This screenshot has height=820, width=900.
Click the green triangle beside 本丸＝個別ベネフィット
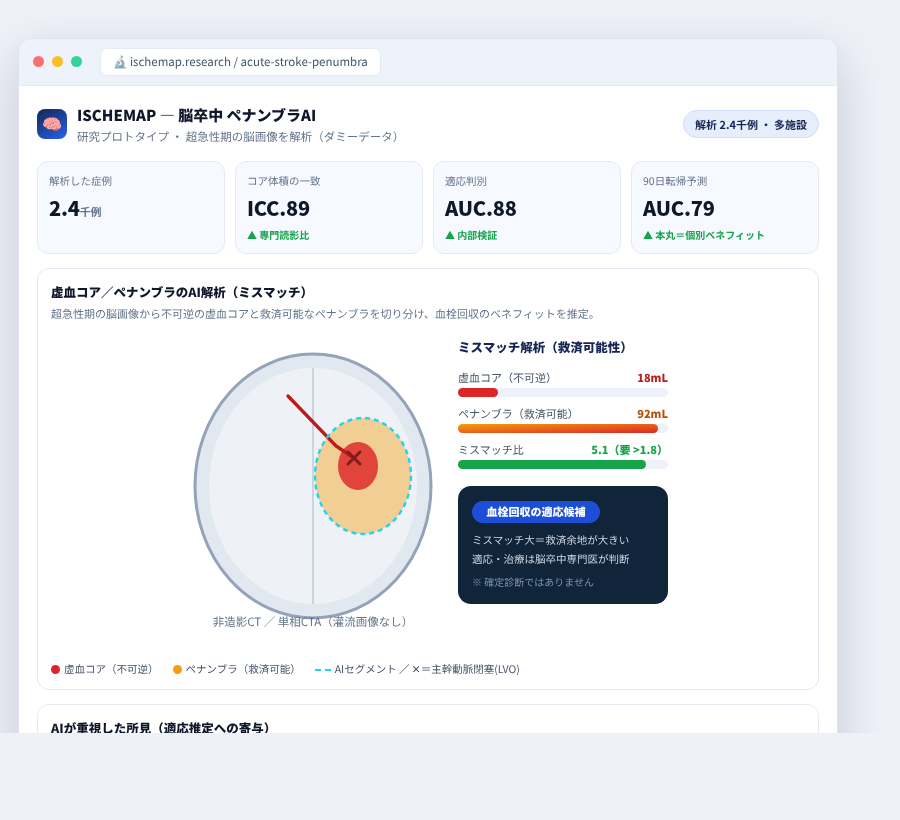tap(647, 235)
